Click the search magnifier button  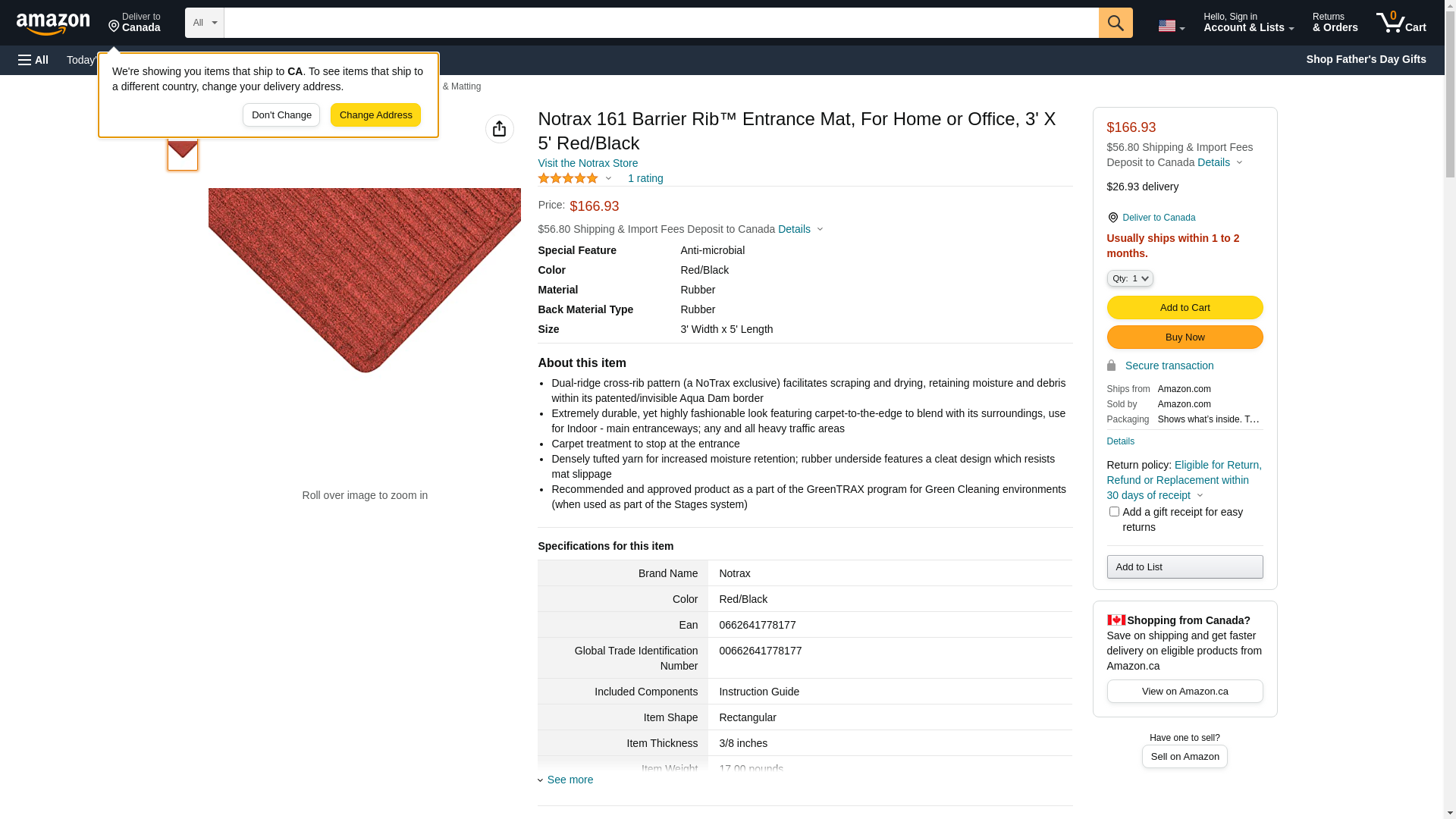pos(1115,23)
